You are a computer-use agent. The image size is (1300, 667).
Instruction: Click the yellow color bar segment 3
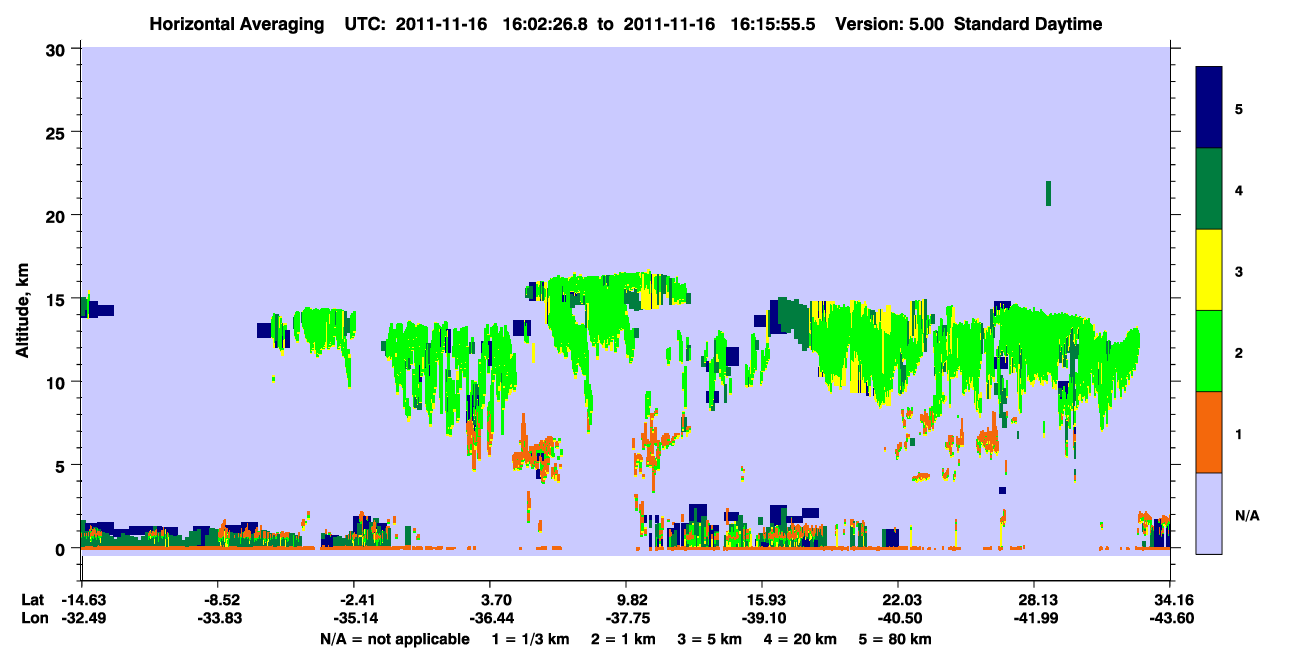coord(1209,270)
